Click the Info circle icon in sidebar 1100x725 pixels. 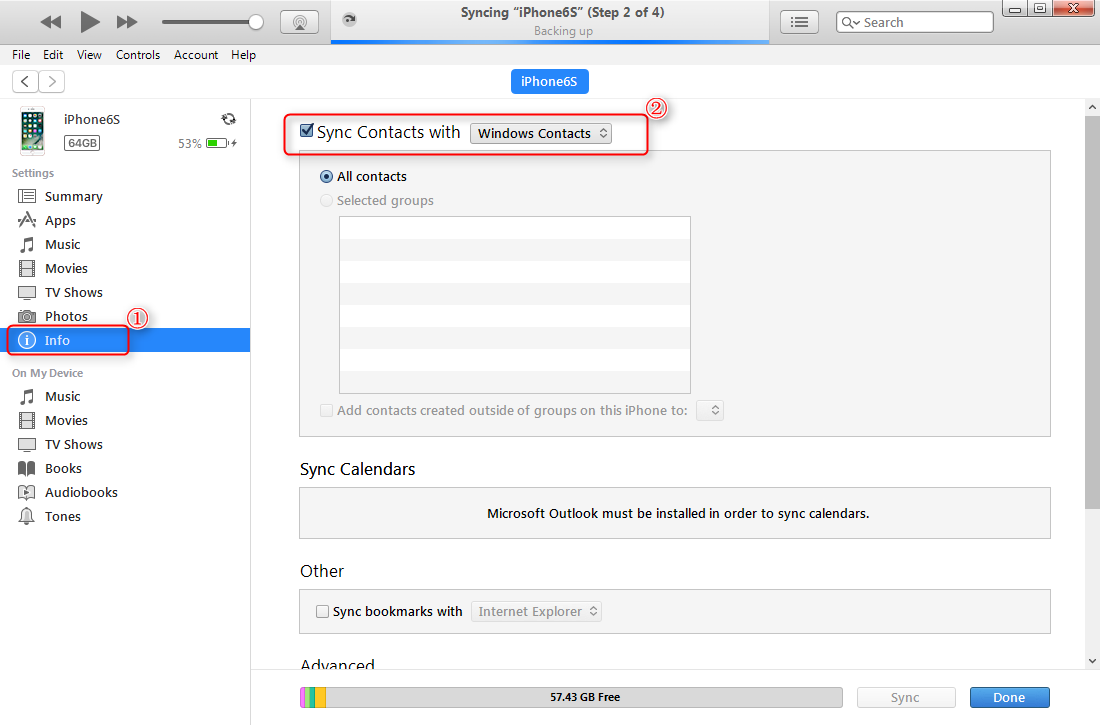27,340
